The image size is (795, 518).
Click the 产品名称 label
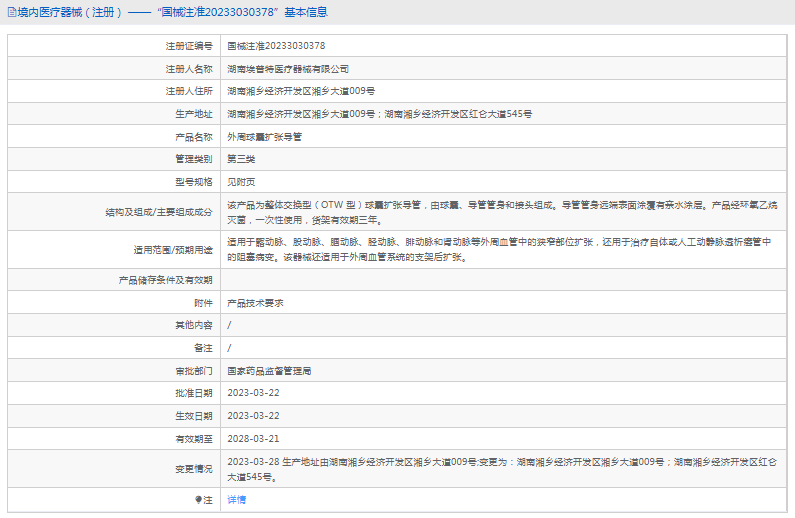[x=194, y=137]
